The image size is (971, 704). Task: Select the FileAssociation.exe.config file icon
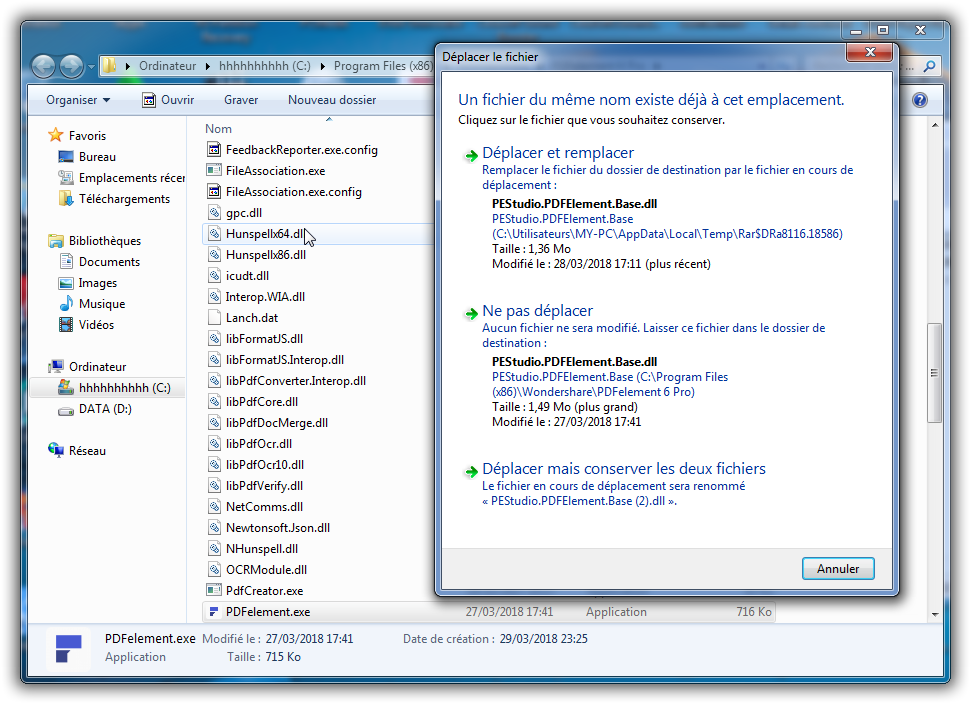tap(214, 191)
